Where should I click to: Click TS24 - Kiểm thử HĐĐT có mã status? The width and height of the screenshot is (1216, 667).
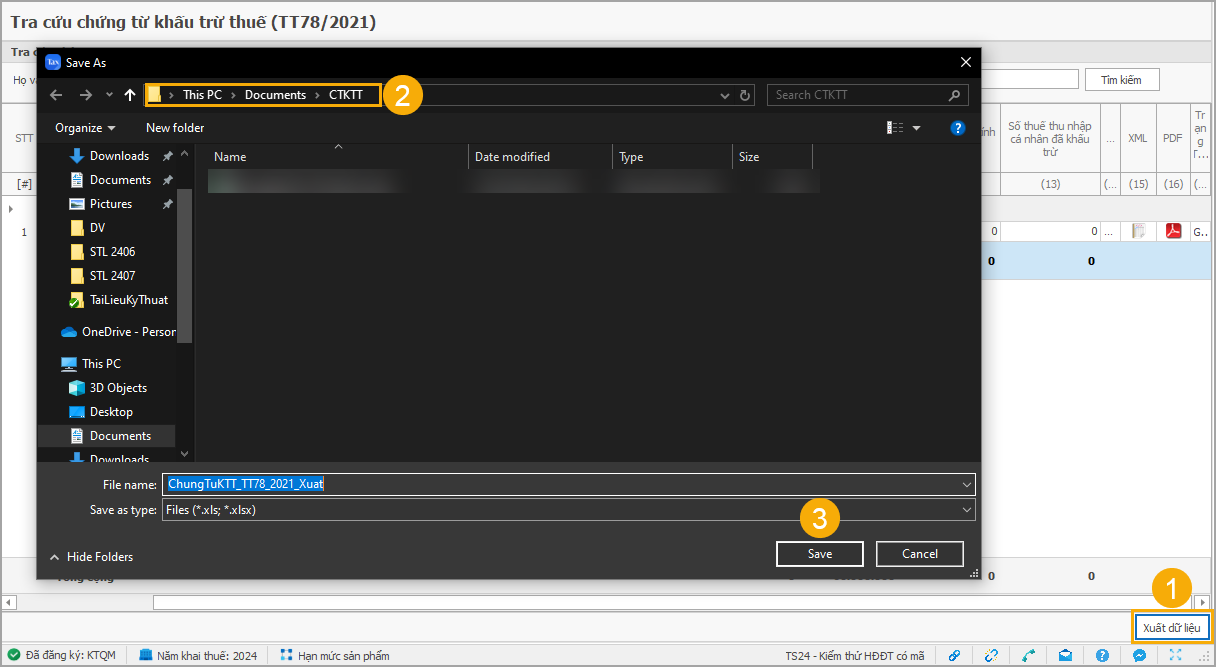855,655
